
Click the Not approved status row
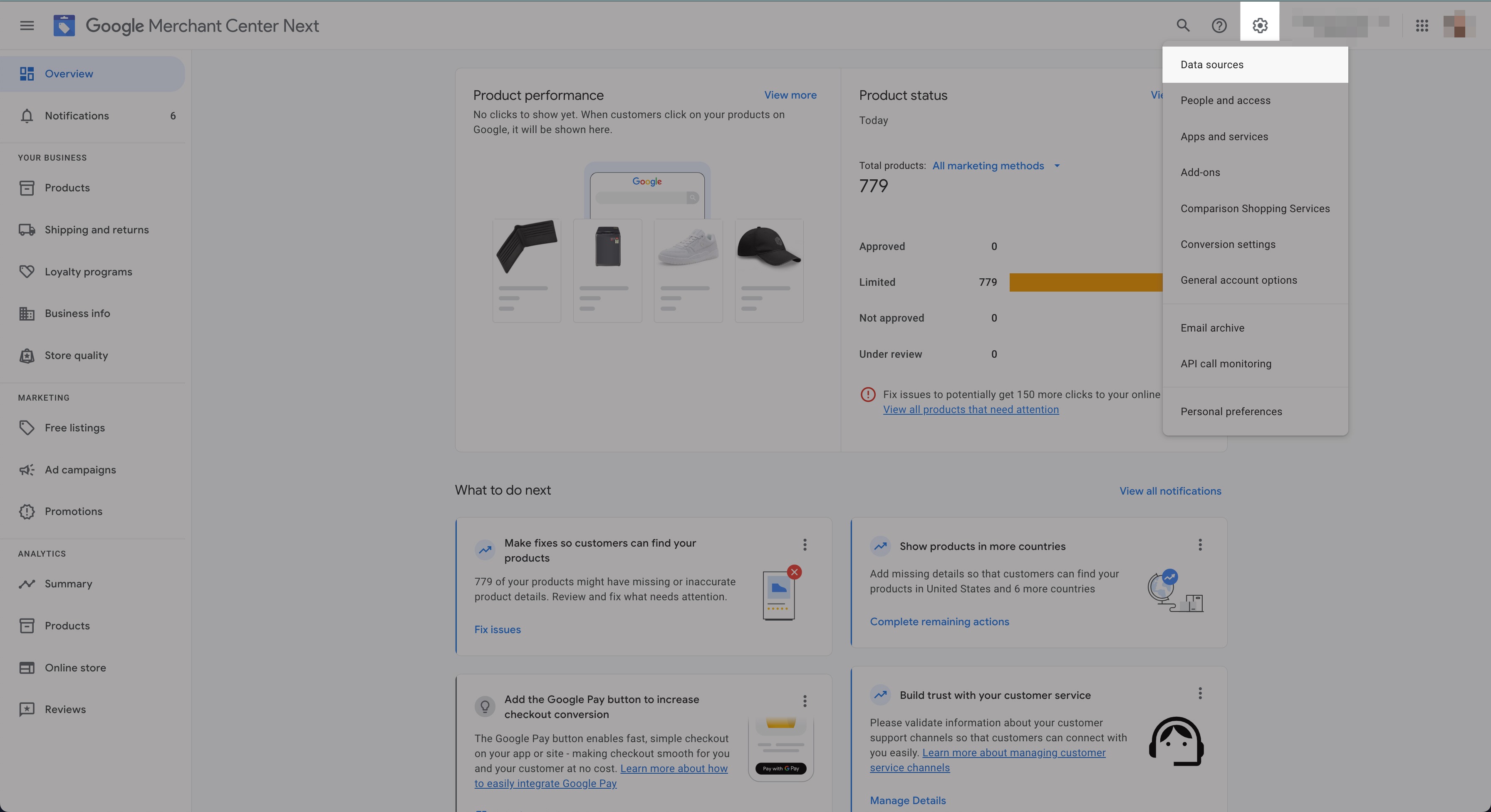point(928,318)
